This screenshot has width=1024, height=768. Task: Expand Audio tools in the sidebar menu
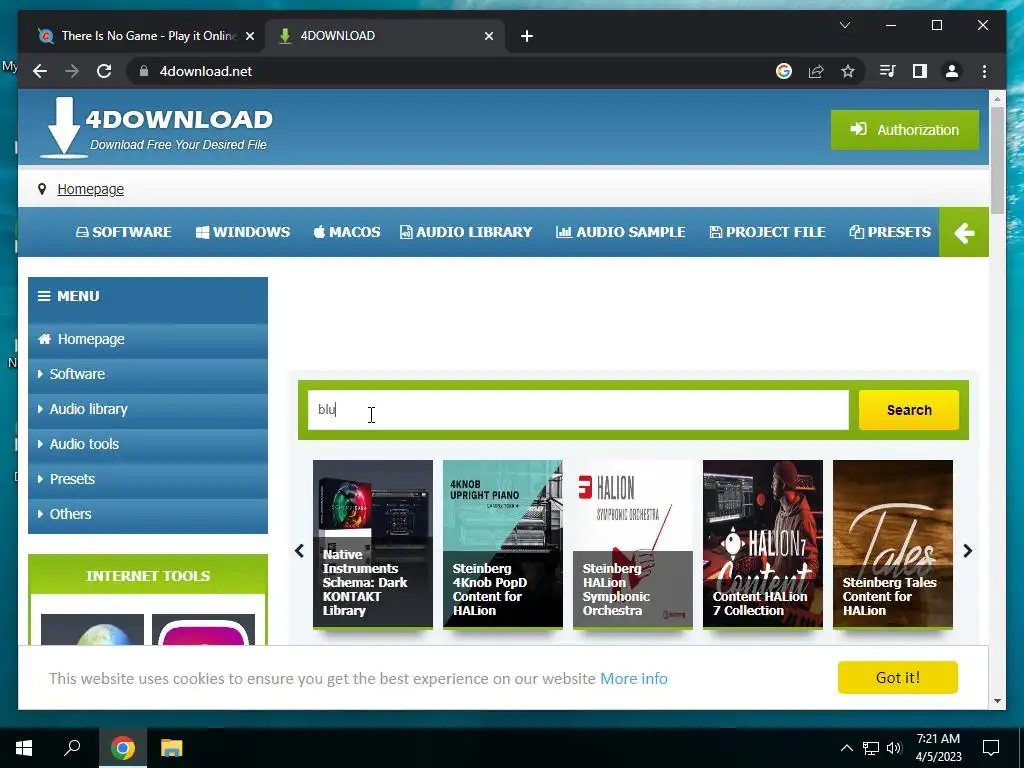click(x=148, y=444)
